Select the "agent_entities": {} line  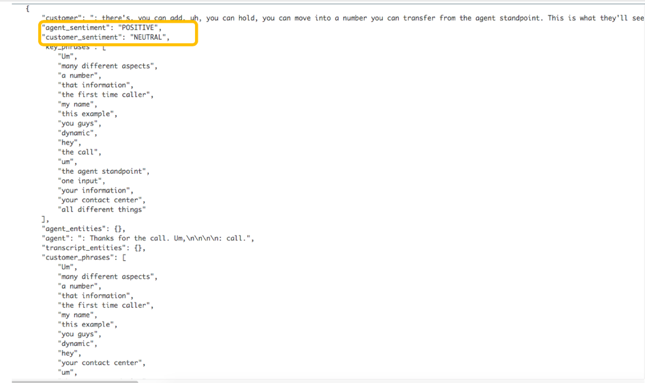pos(84,229)
